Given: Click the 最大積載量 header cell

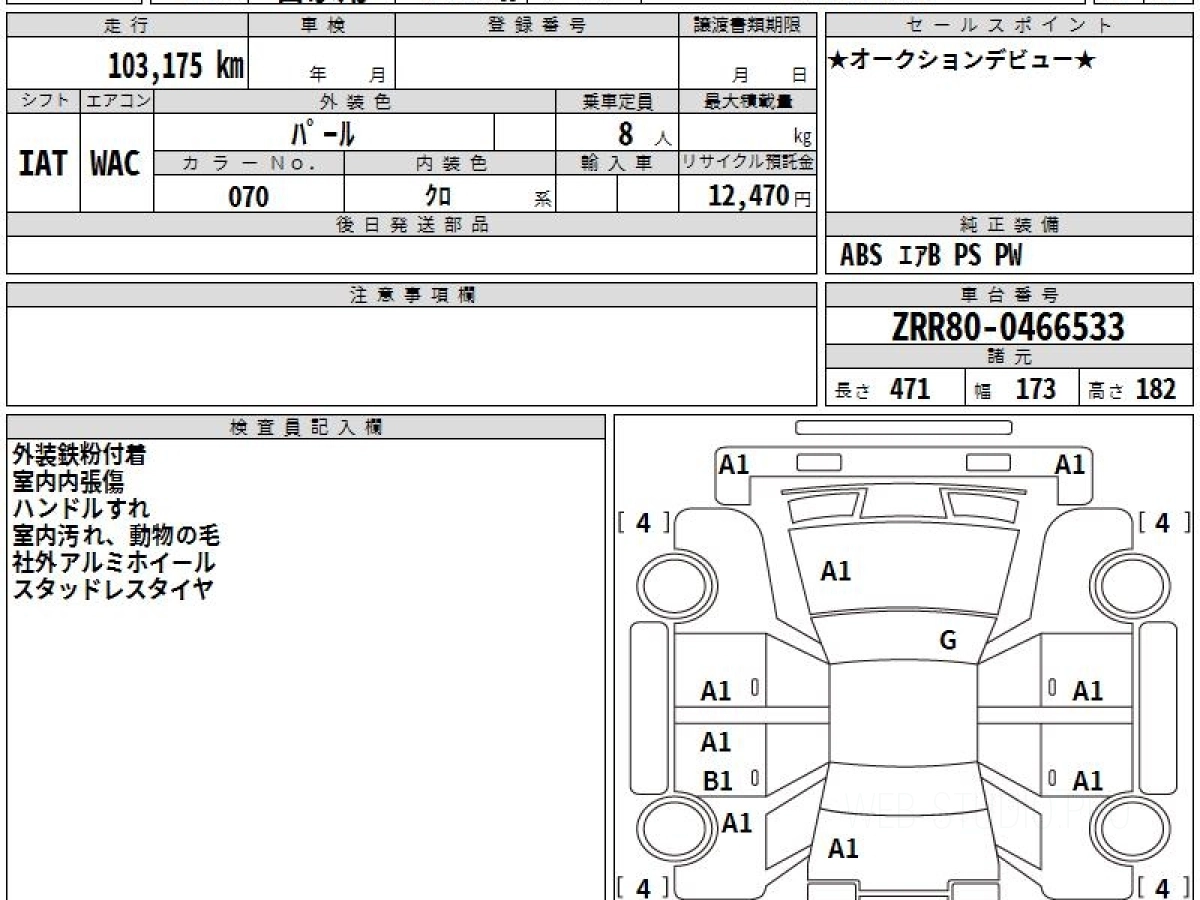Looking at the screenshot, I should pos(748,101).
